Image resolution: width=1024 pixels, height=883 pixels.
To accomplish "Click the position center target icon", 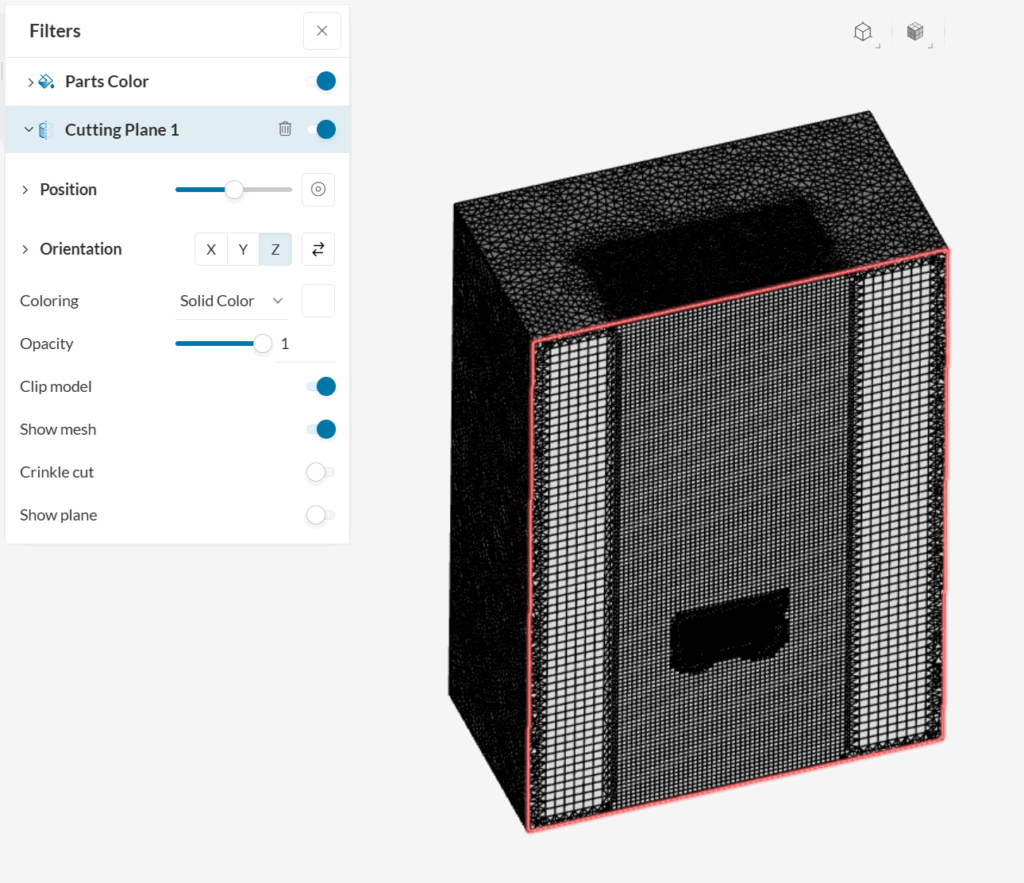I will [x=317, y=189].
